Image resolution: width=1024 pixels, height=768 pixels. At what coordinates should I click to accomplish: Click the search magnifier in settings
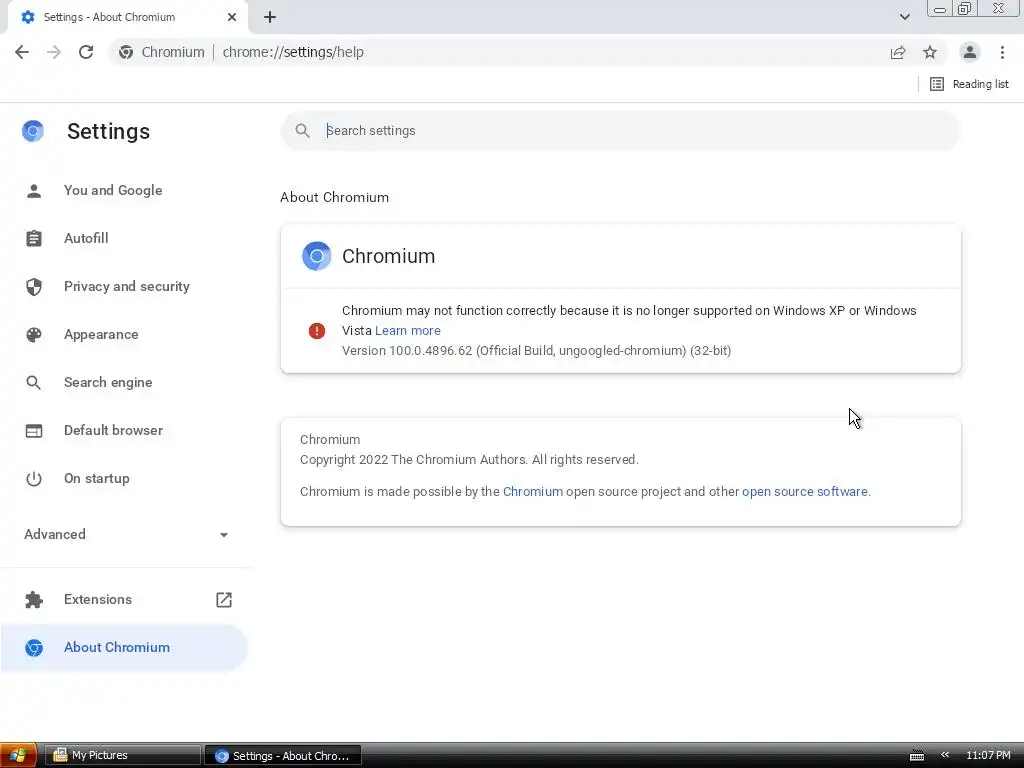coord(302,131)
